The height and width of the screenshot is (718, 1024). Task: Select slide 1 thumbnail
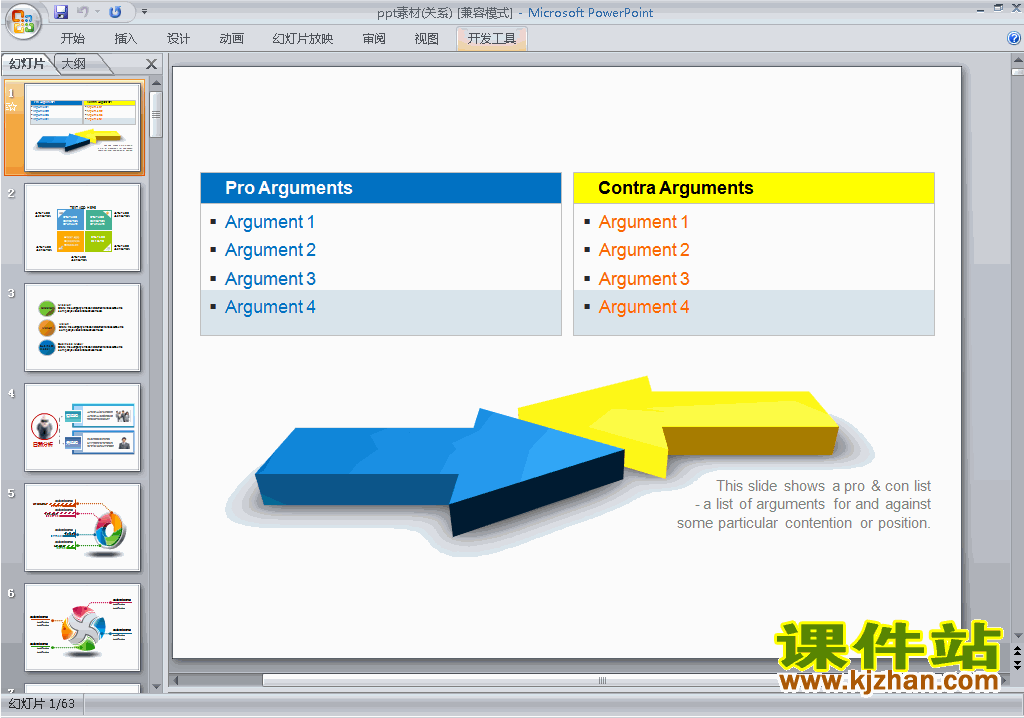pos(82,127)
